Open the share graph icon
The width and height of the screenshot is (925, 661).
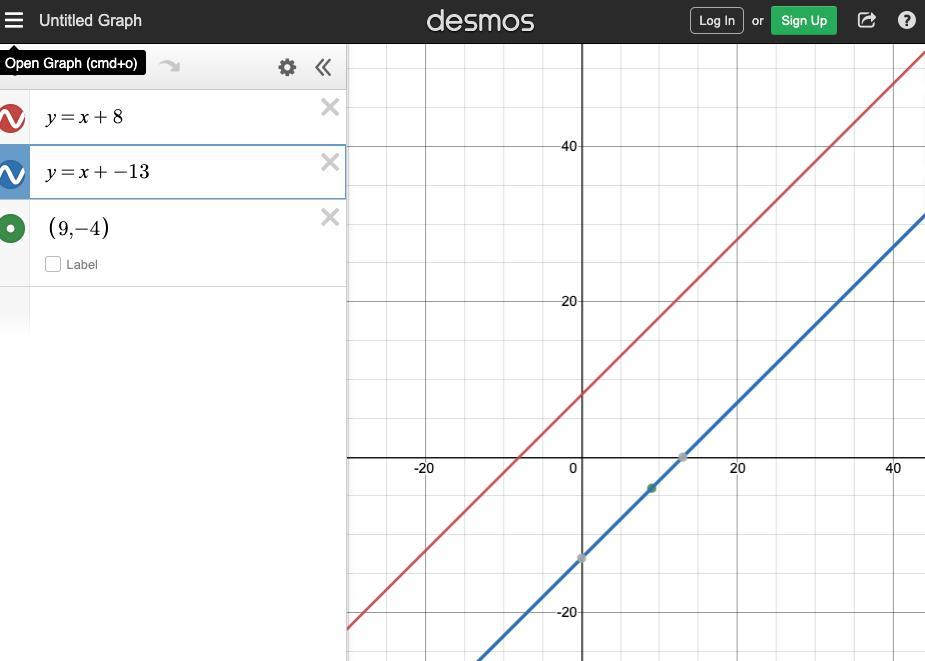[866, 20]
